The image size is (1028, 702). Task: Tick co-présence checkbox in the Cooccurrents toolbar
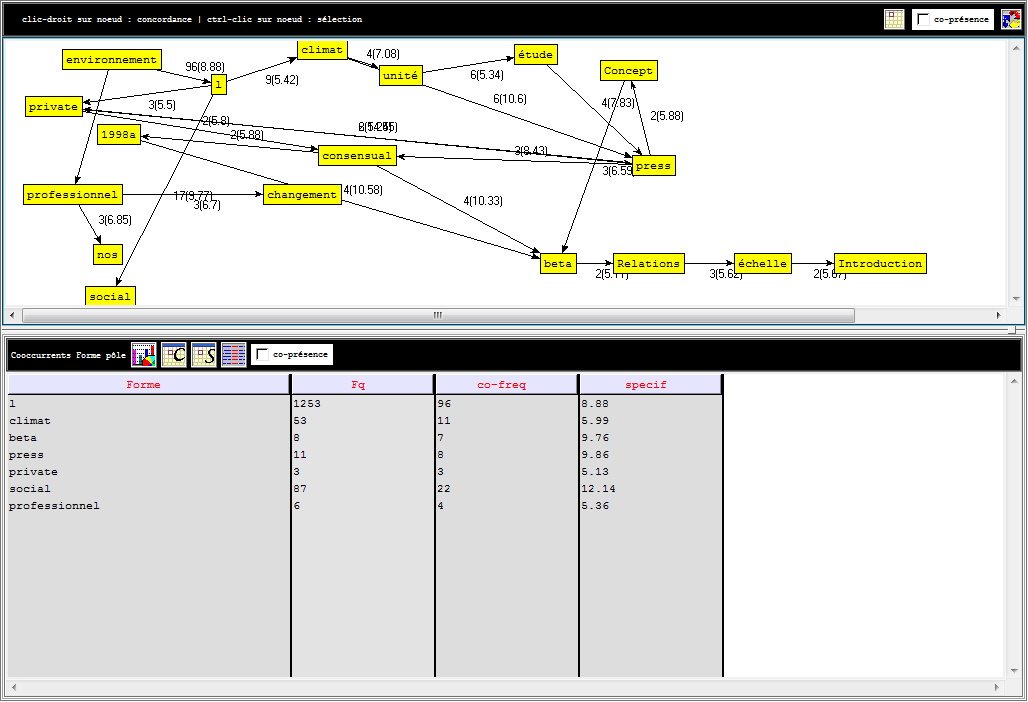(x=262, y=355)
